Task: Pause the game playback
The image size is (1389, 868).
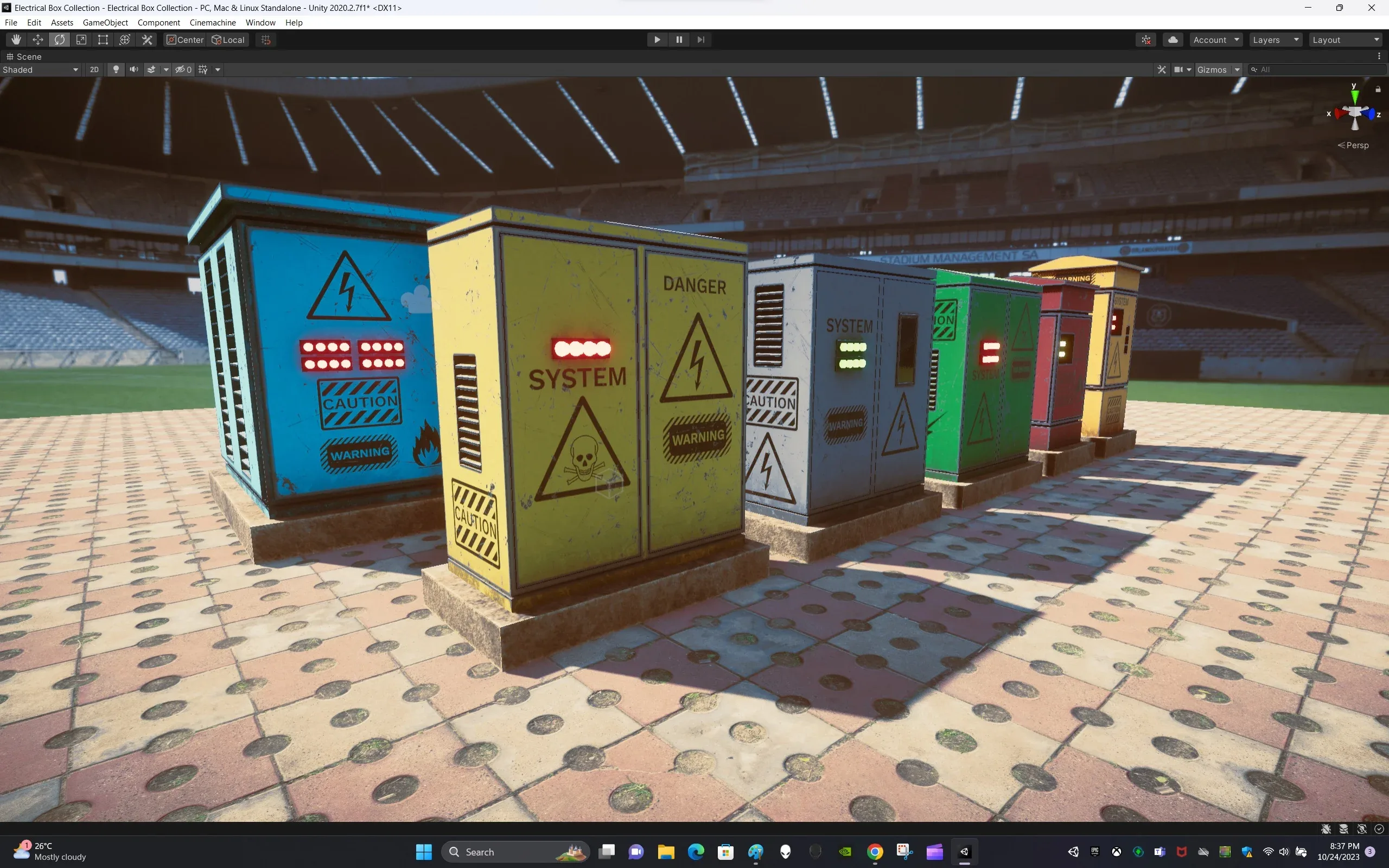Action: [x=679, y=40]
